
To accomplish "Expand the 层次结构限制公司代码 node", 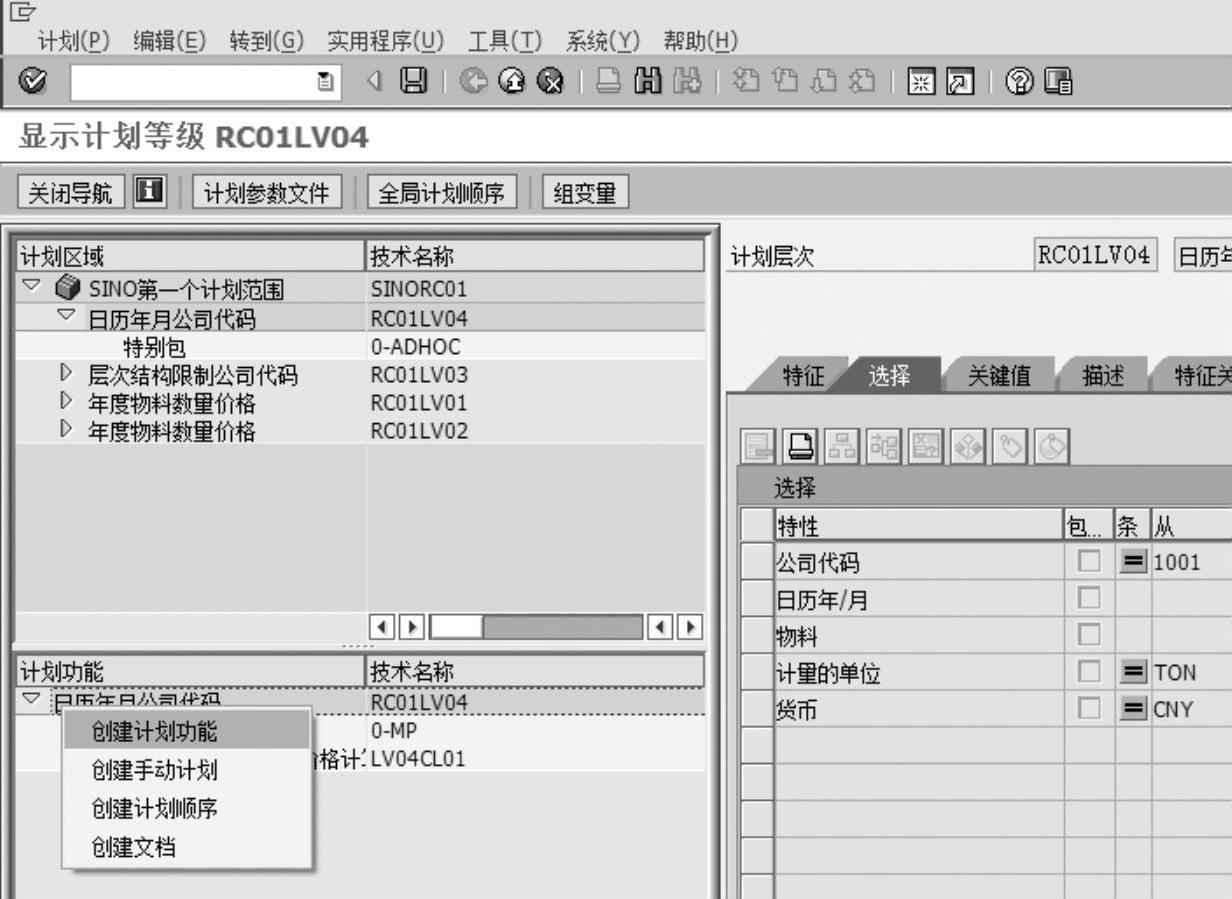I will (66, 374).
